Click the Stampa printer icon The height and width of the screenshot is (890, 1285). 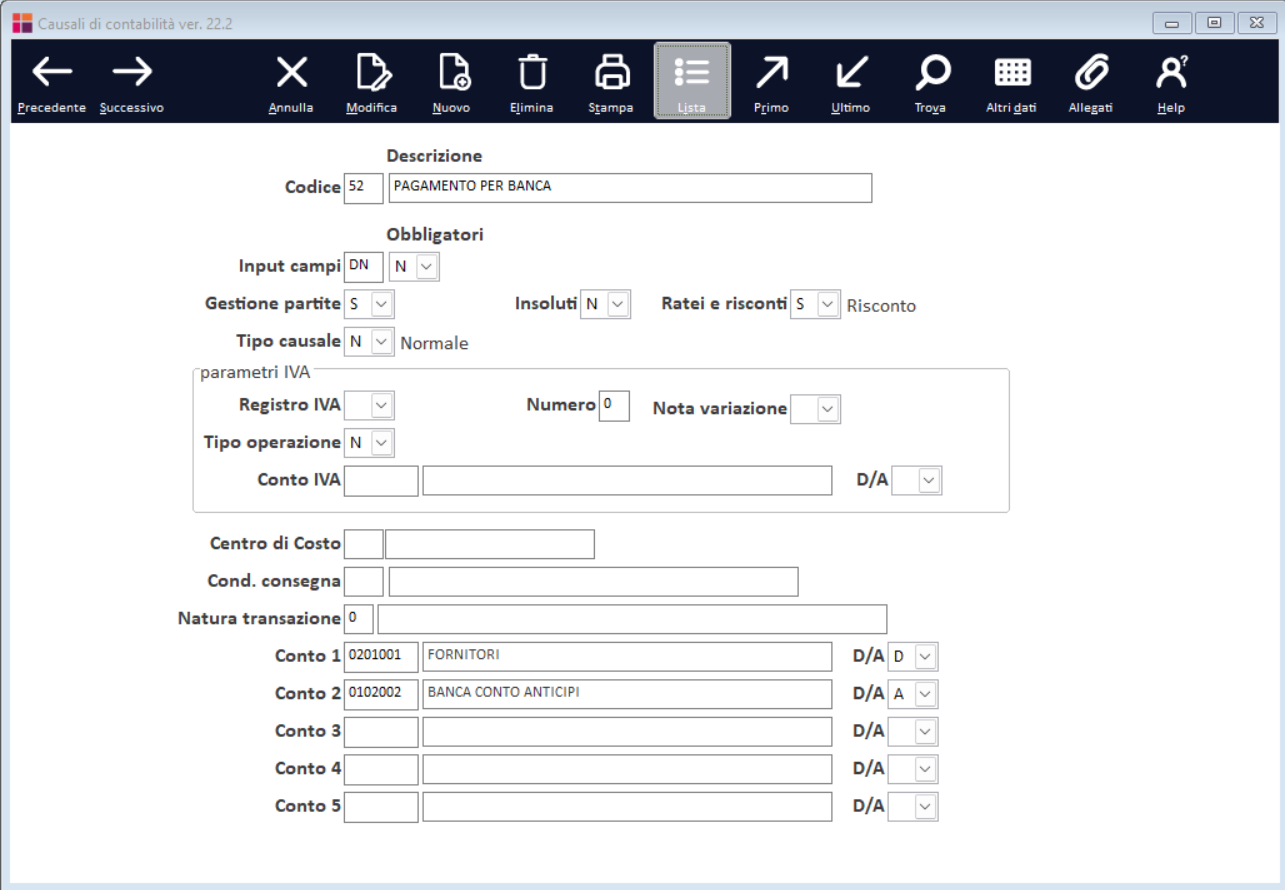(x=611, y=73)
